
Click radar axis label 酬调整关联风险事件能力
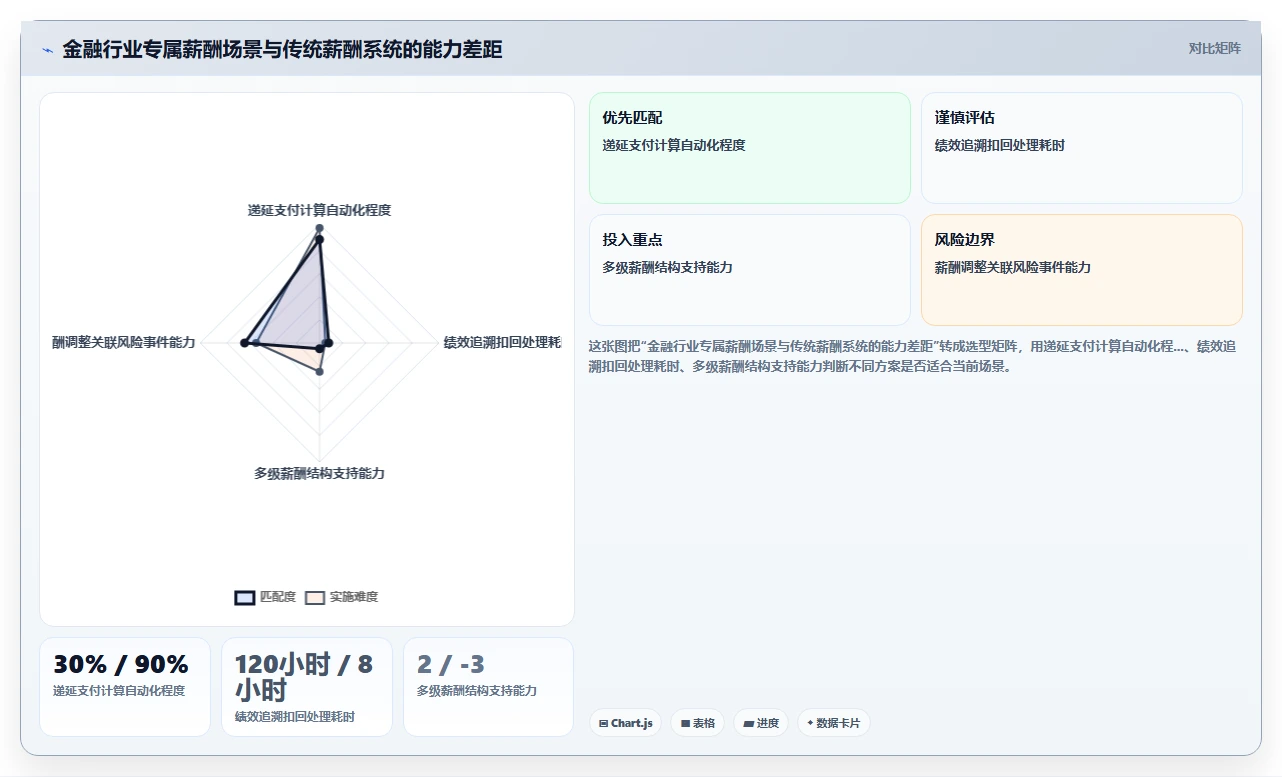click(x=124, y=342)
